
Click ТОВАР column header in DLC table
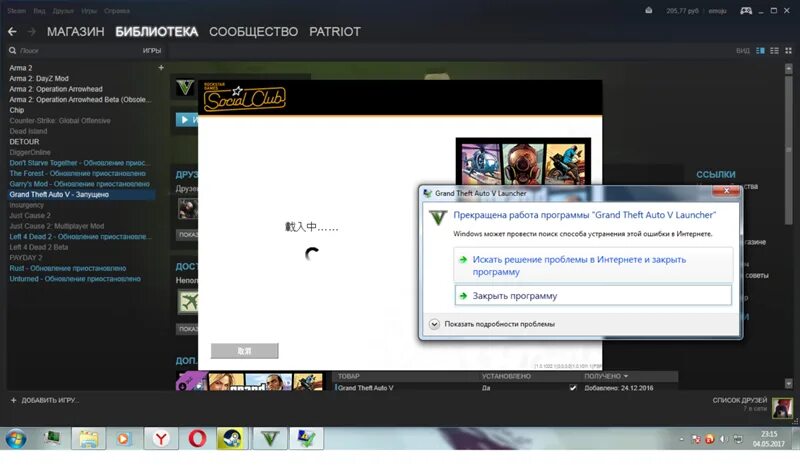point(348,376)
